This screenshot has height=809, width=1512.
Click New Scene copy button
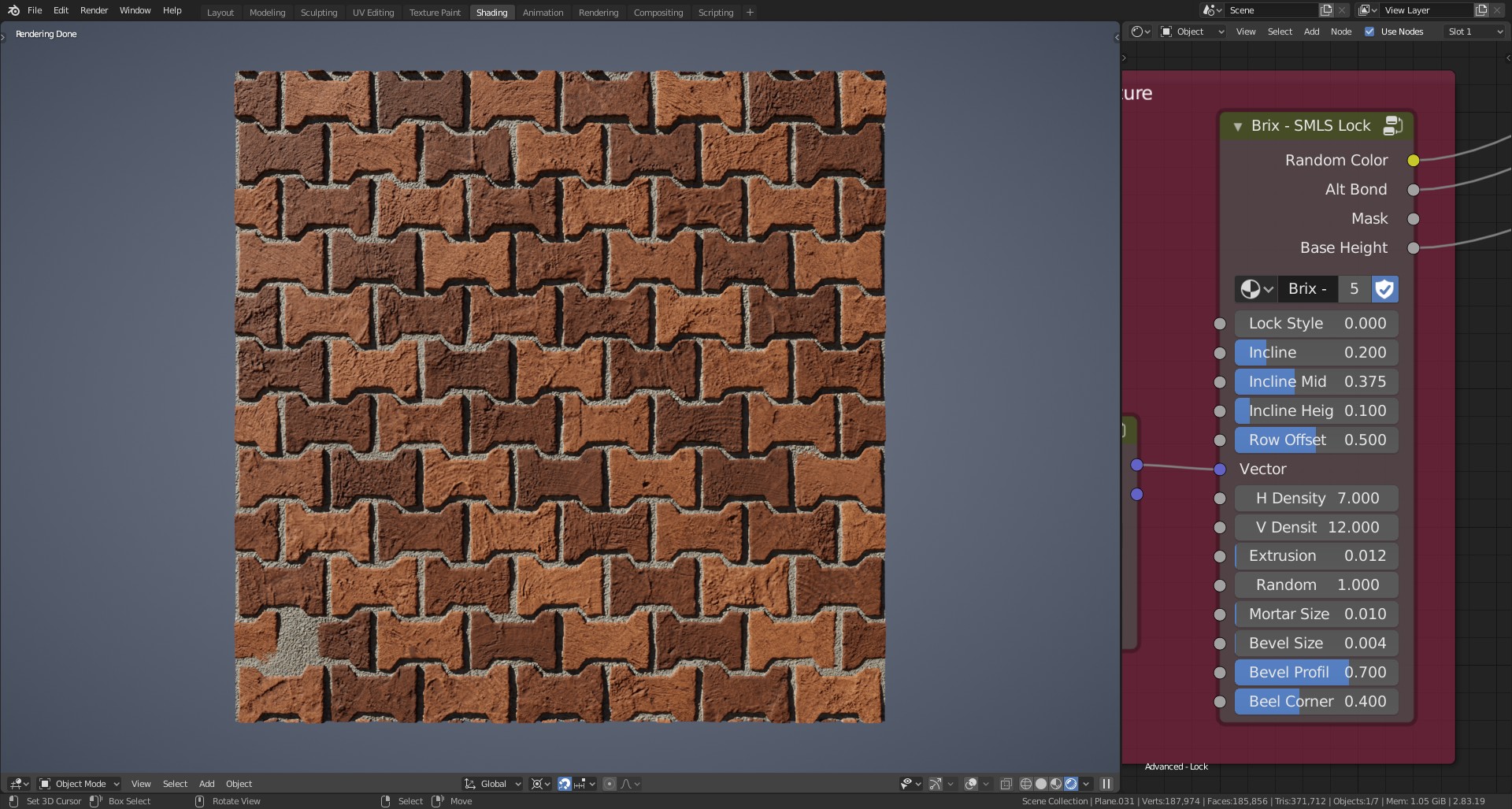[1325, 10]
